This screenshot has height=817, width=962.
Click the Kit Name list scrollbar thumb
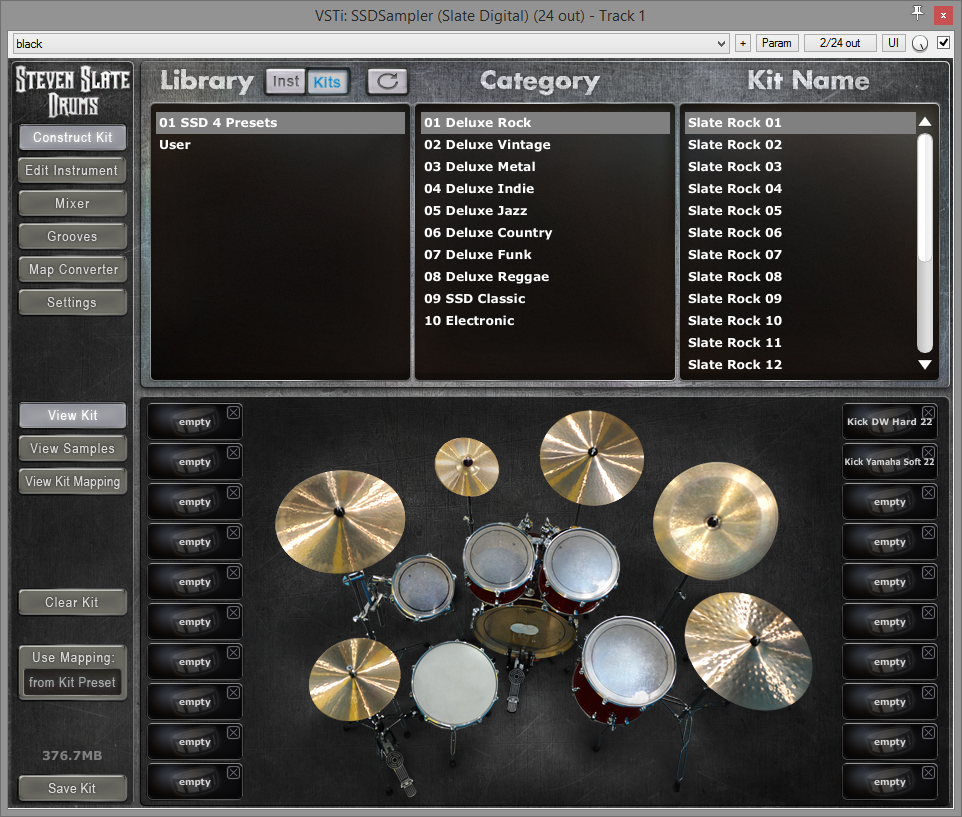pyautogui.click(x=925, y=198)
